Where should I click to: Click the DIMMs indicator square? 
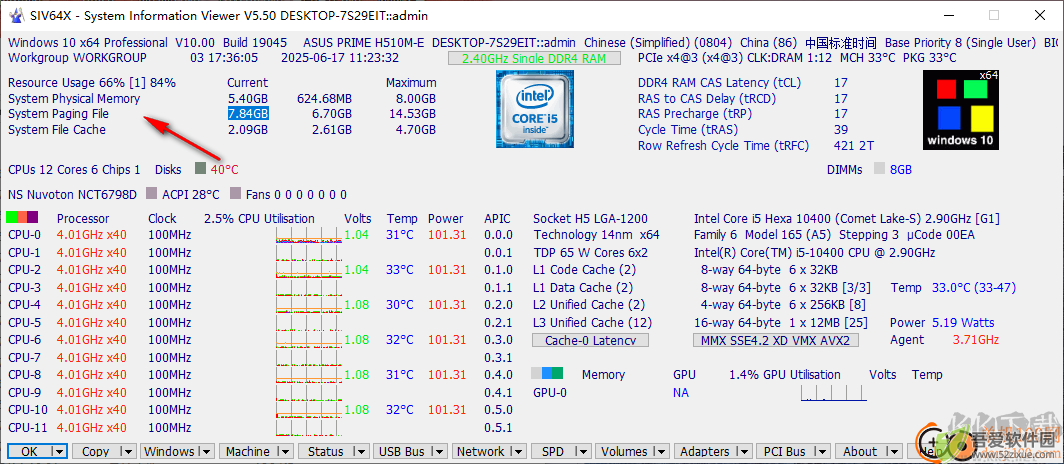click(x=879, y=168)
